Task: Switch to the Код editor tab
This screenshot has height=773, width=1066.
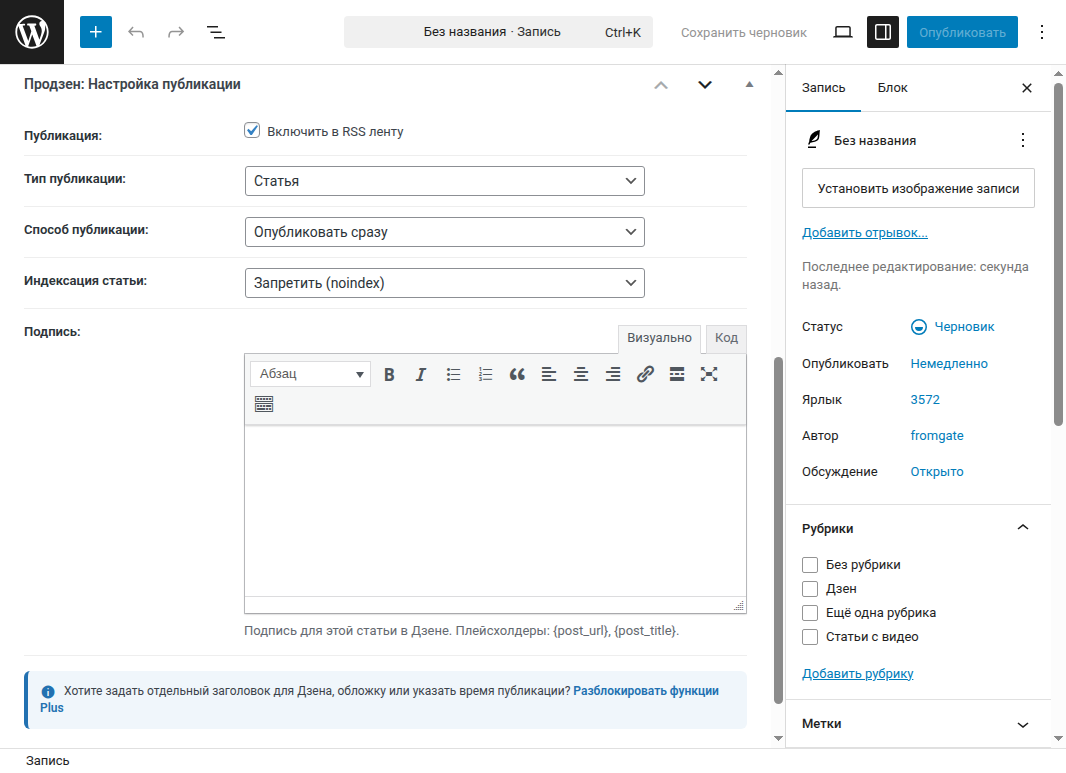Action: tap(726, 339)
